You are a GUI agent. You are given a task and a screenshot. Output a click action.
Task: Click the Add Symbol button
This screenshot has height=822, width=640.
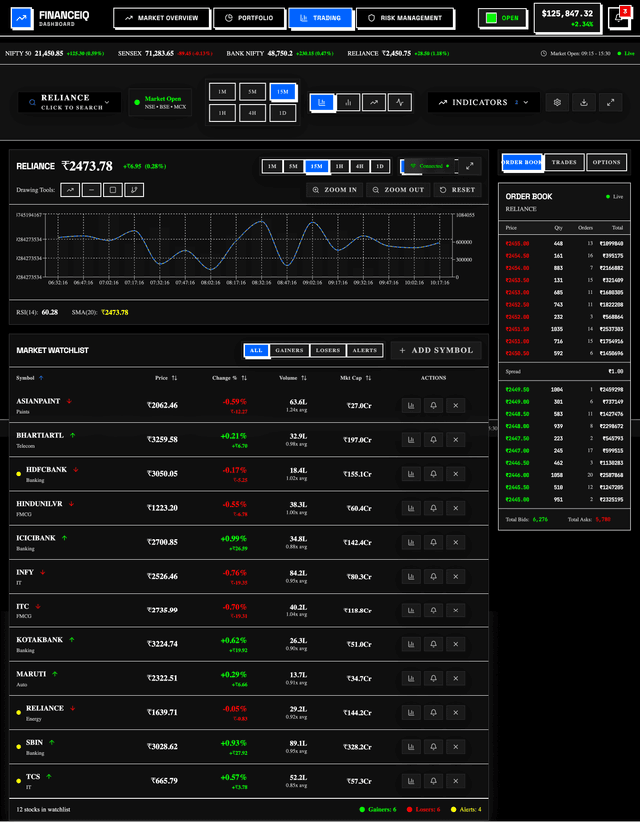(x=436, y=350)
